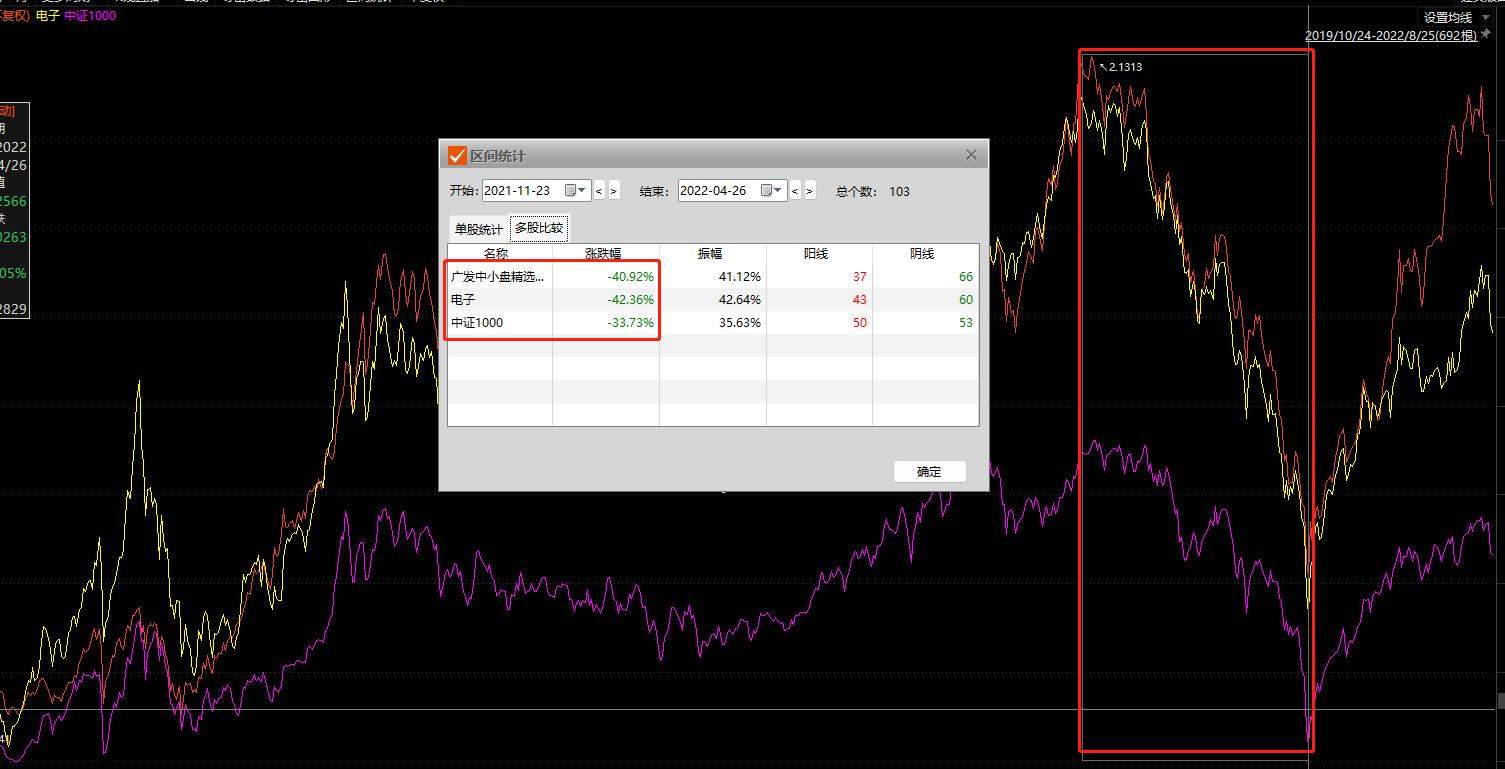Click the 35.63% 振幅 value
Viewport: 1505px width, 769px height.
coord(739,322)
